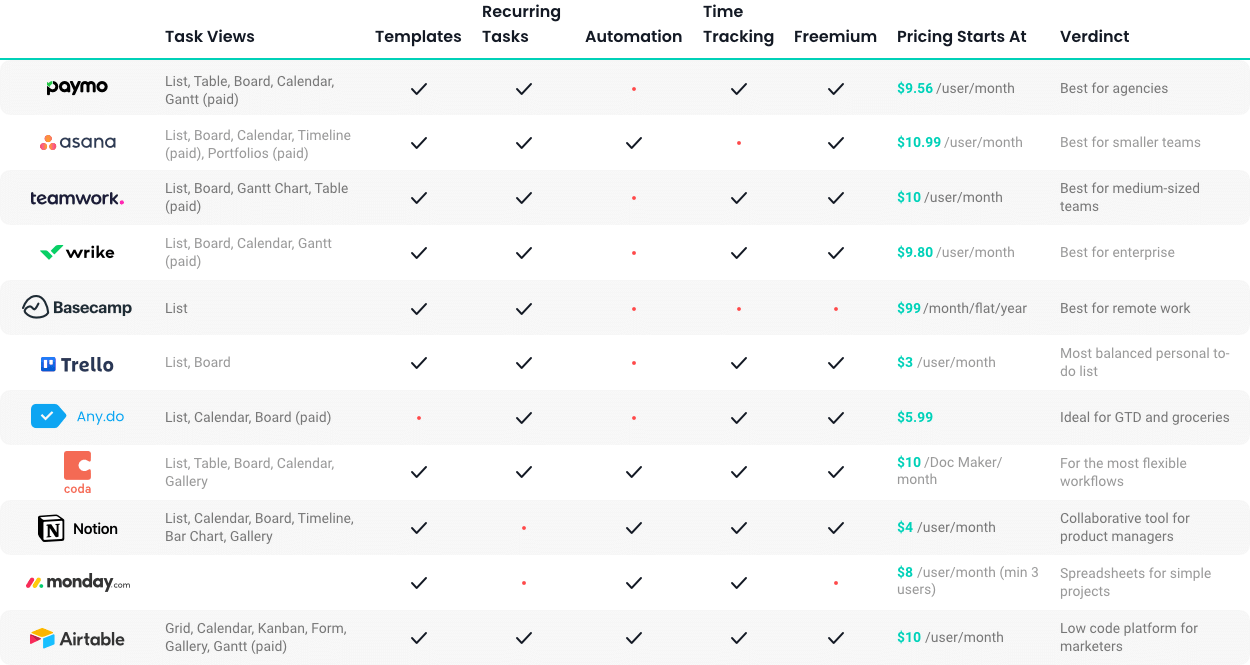Open the monday.com logo
The width and height of the screenshot is (1250, 665).
tap(77, 582)
